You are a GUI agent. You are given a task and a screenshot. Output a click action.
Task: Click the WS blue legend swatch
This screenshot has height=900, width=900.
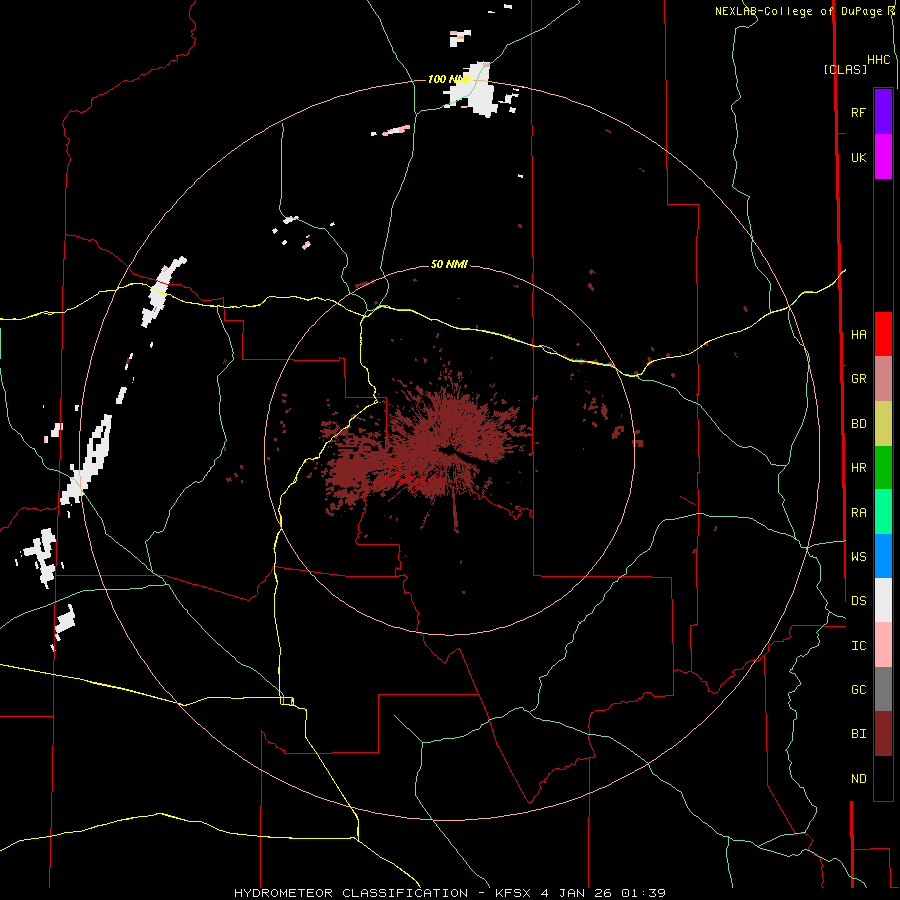point(883,556)
